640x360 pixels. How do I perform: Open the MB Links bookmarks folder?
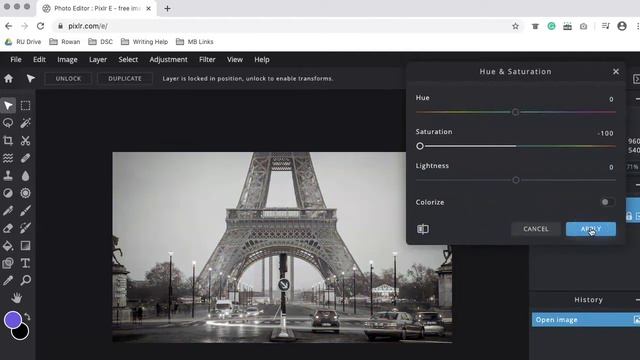pos(195,42)
